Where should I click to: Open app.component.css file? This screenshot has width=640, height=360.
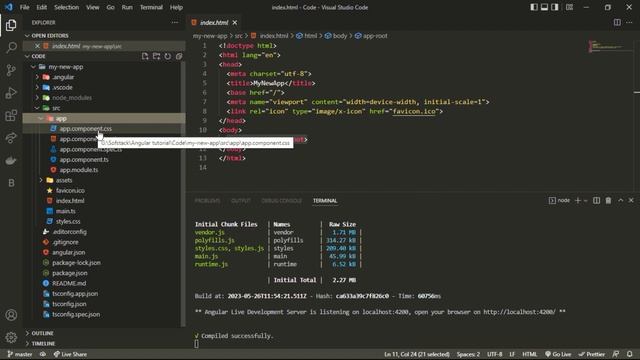tap(104, 129)
